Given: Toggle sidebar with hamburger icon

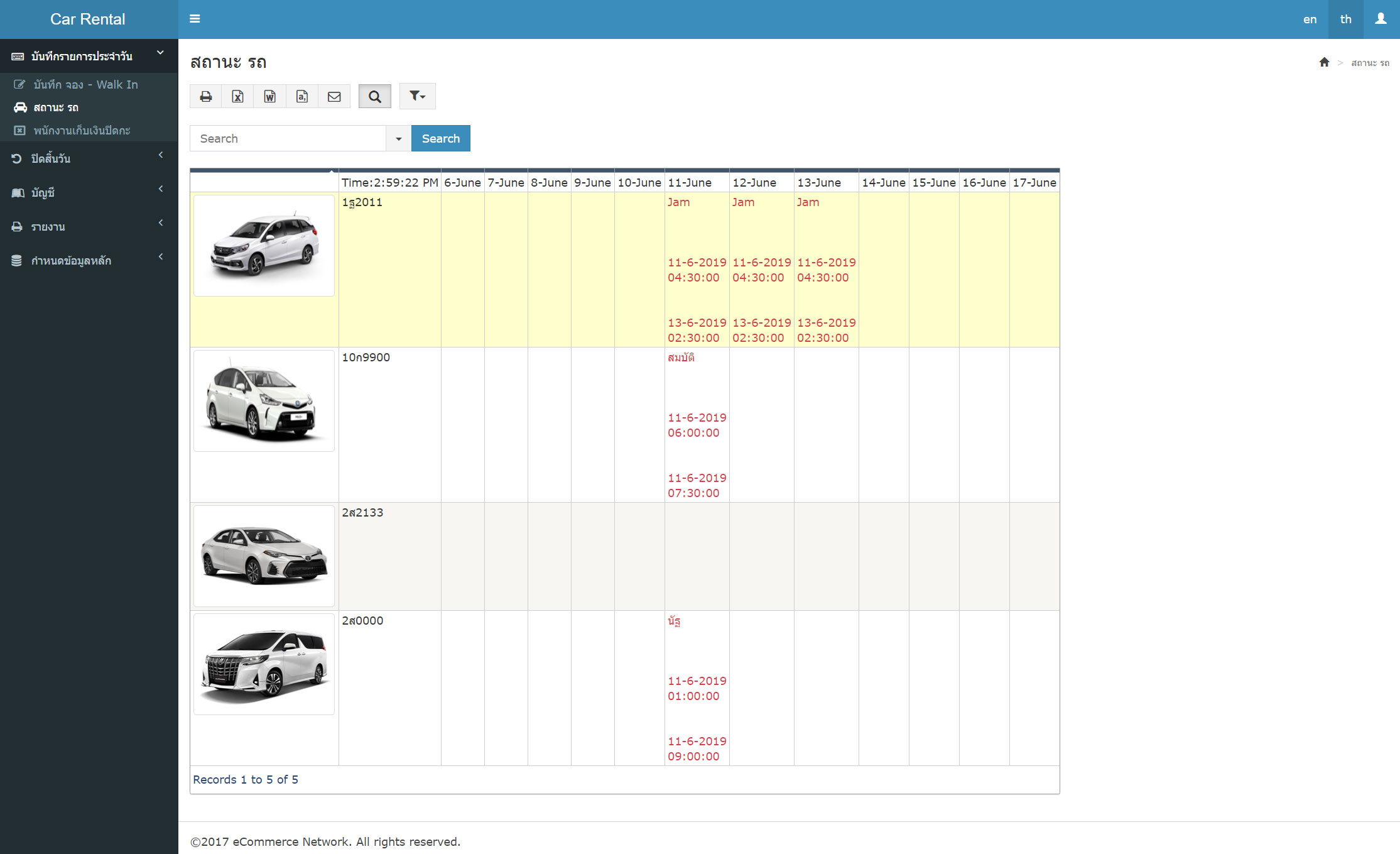Looking at the screenshot, I should point(195,19).
